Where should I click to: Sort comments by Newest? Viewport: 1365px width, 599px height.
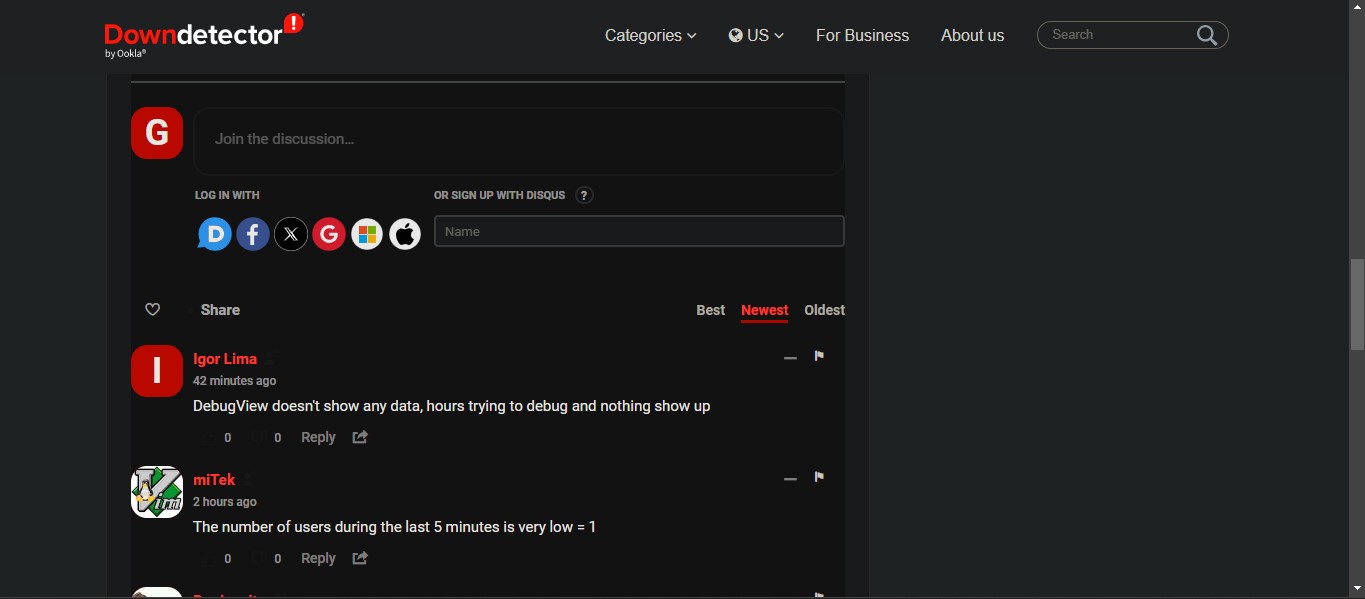pyautogui.click(x=765, y=310)
